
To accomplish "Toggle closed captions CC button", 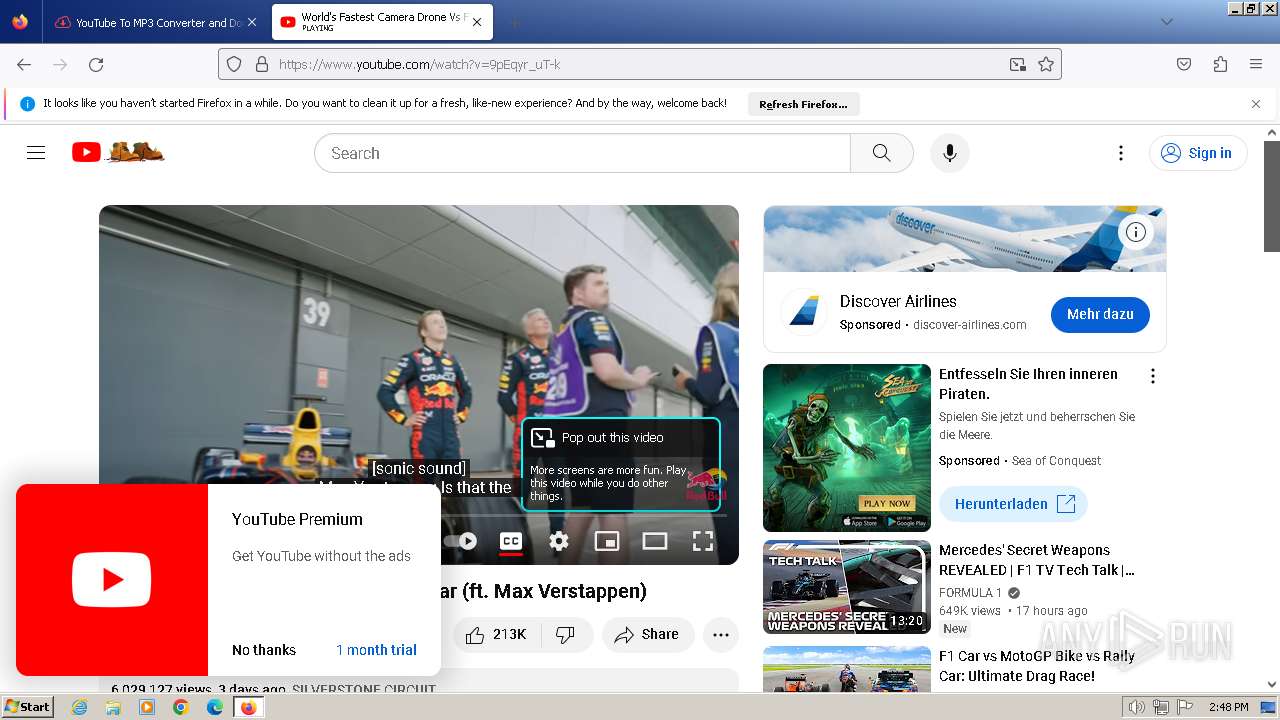I will pos(510,541).
